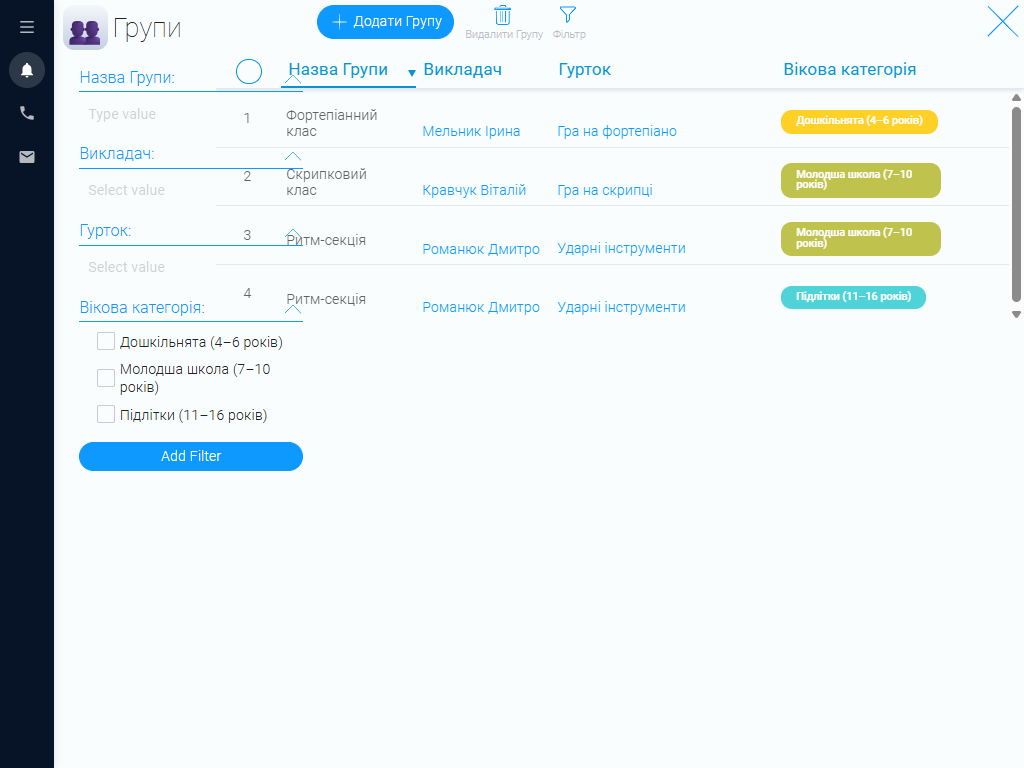This screenshot has width=1024, height=768.
Task: Click the phone icon in sidebar
Action: (27, 113)
